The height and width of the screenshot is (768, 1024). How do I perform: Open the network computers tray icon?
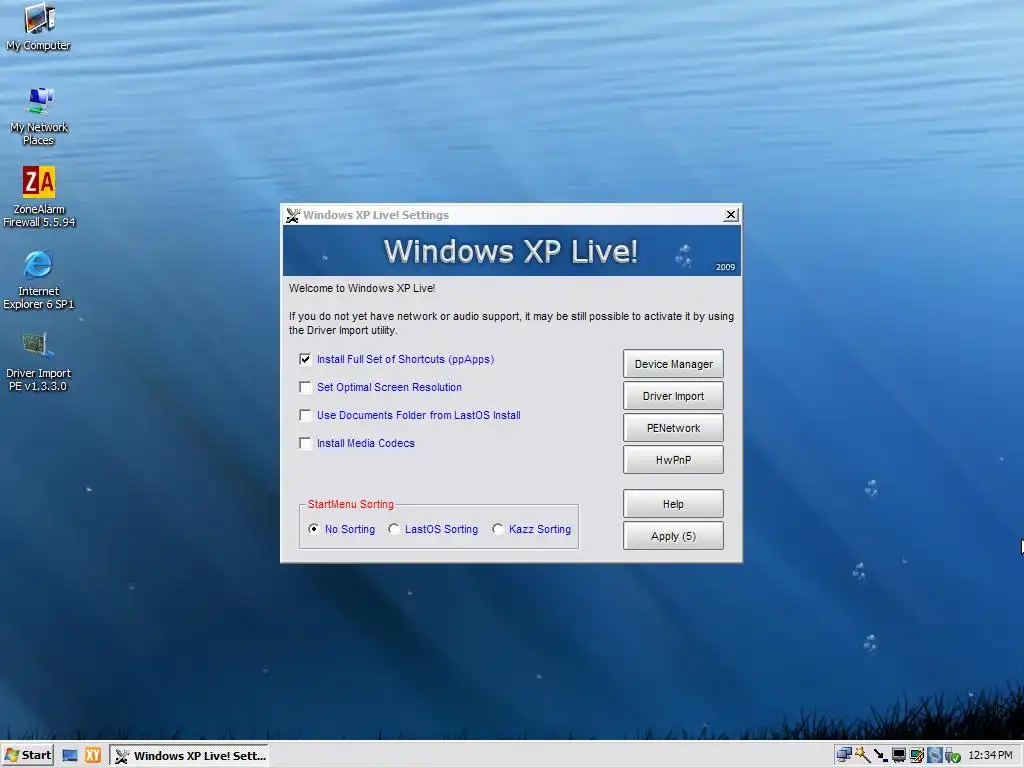pyautogui.click(x=844, y=755)
